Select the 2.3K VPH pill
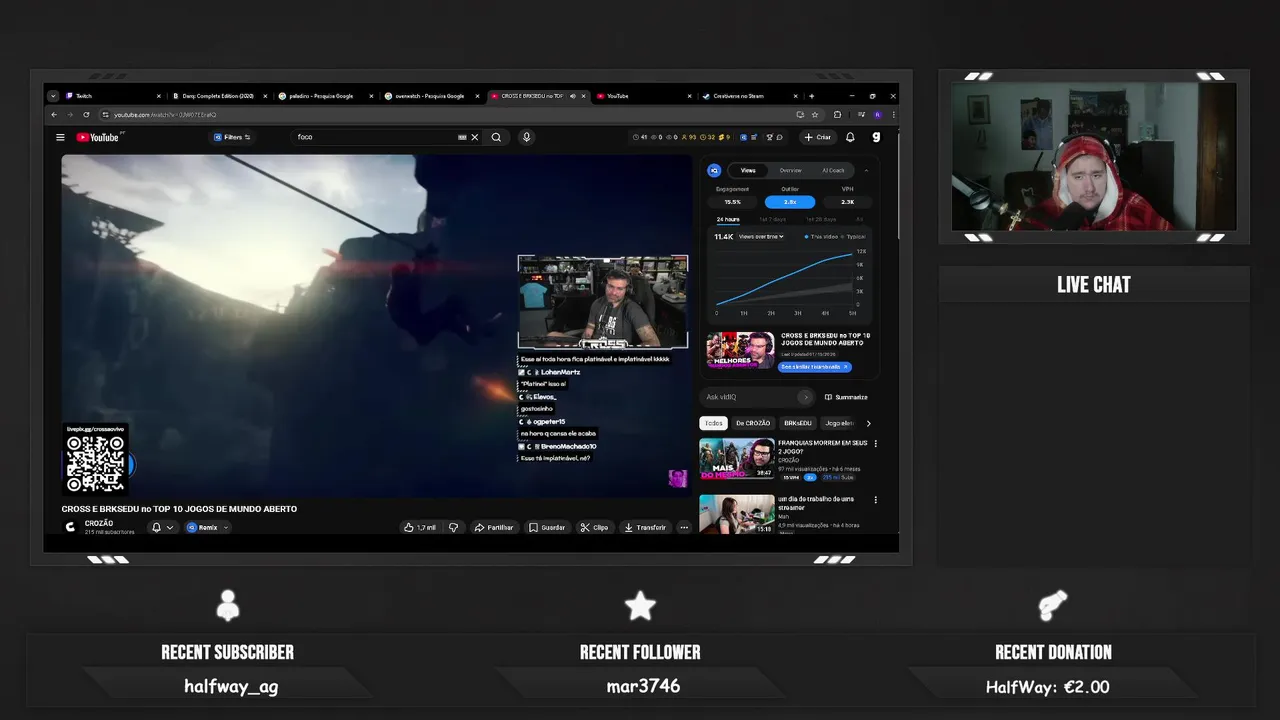1280x720 pixels. tap(848, 202)
